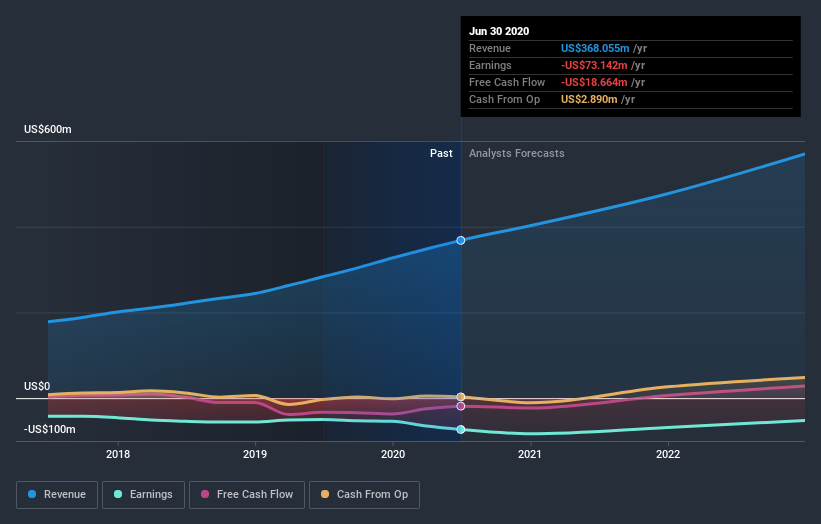821x524 pixels.
Task: Click the 2022 x-axis label
Action: pyautogui.click(x=668, y=454)
